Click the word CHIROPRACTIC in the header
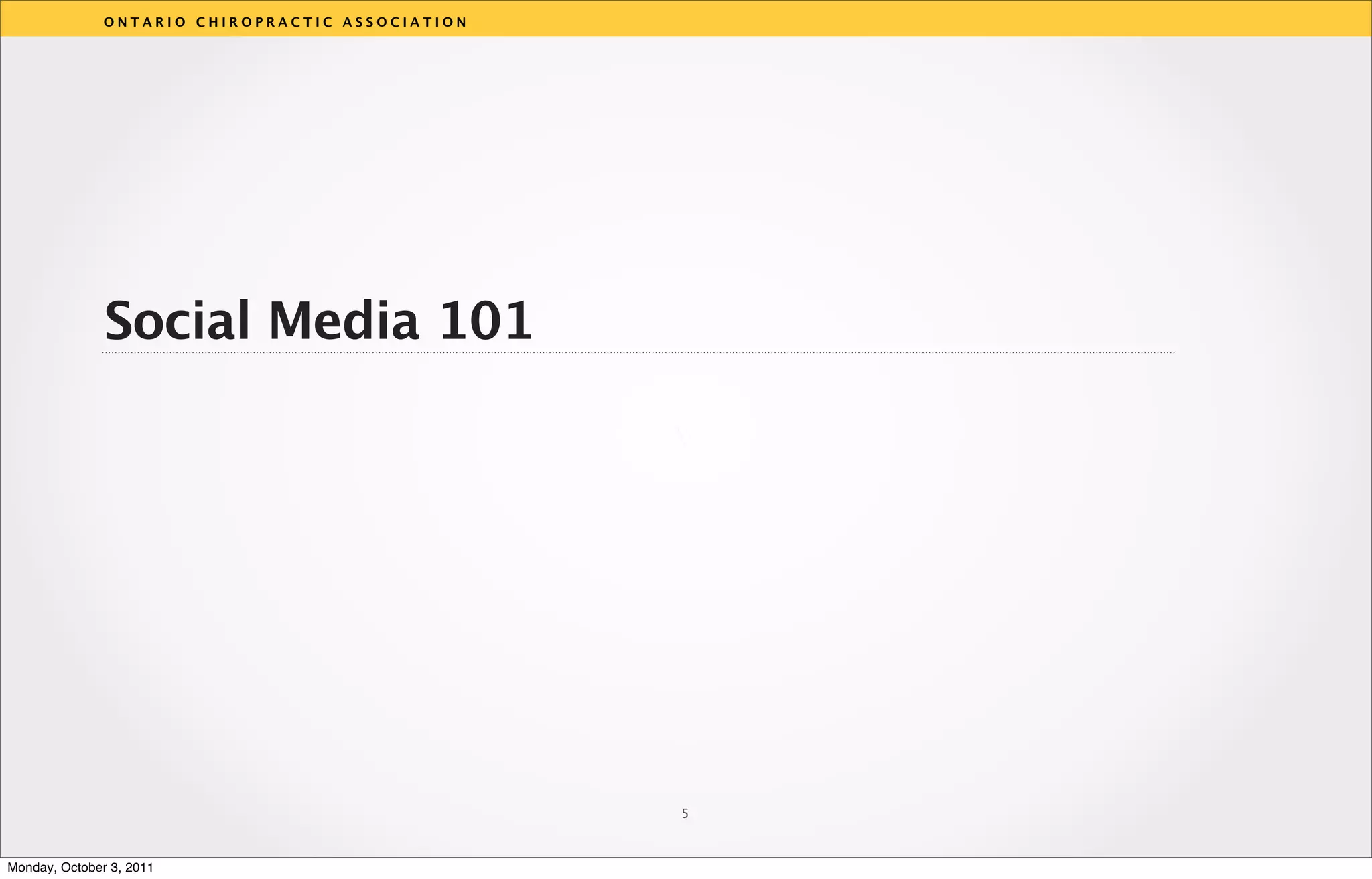1372x879 pixels. [264, 22]
